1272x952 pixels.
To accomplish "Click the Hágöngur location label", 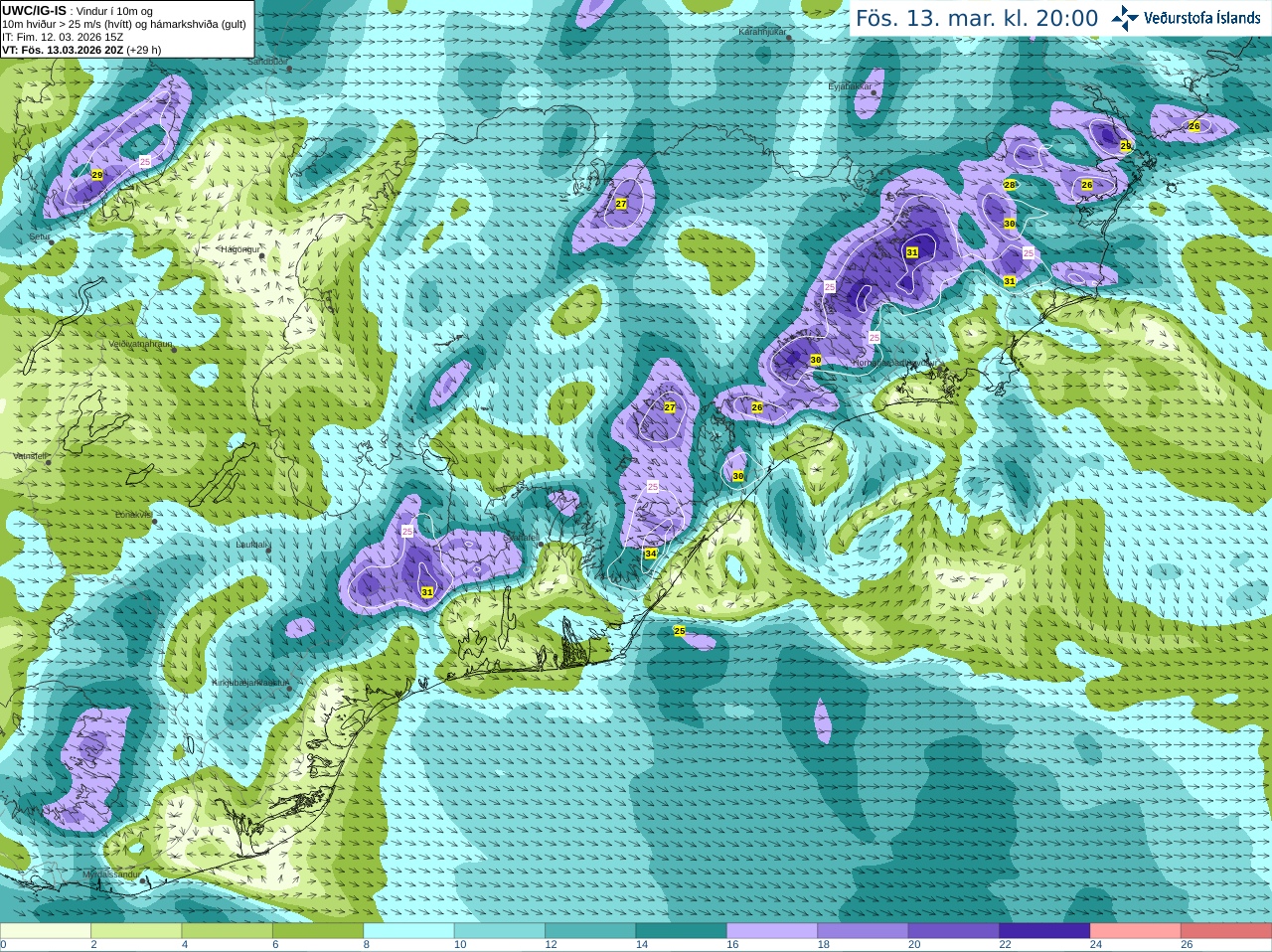I will [x=240, y=249].
